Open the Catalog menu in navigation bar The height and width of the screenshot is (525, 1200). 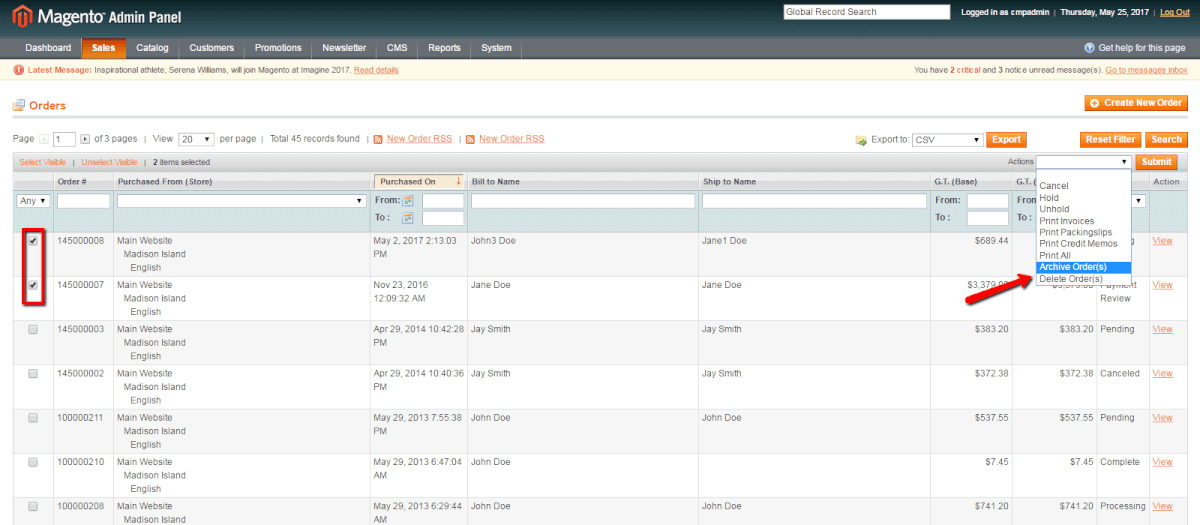pyautogui.click(x=152, y=48)
